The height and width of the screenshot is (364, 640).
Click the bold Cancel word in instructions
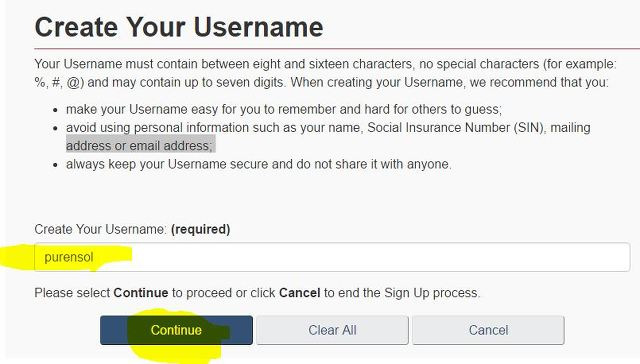300,293
